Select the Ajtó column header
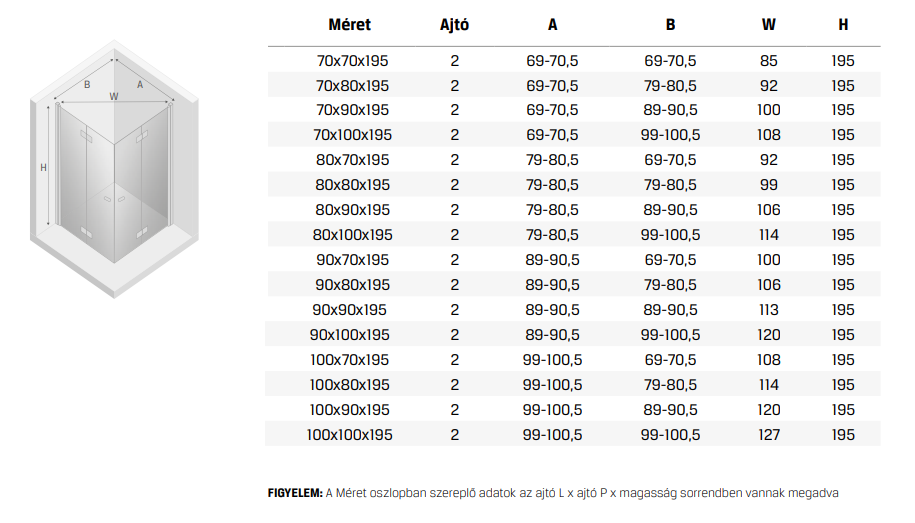 pos(454,25)
